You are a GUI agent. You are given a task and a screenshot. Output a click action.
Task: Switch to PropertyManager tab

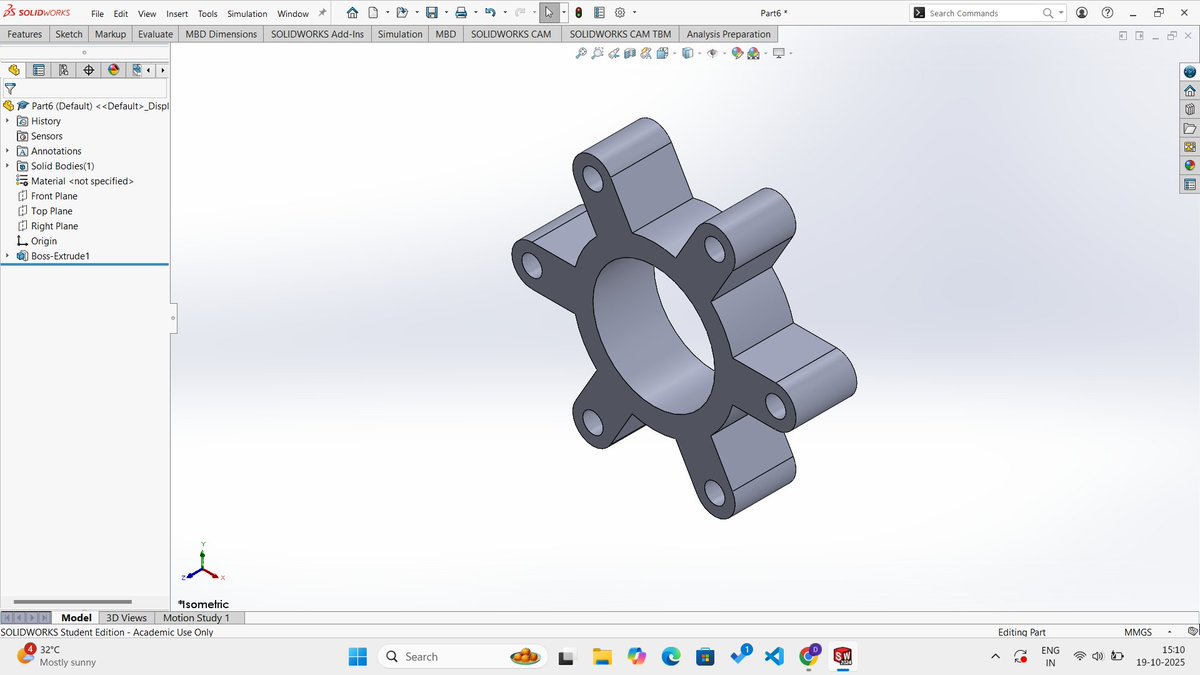pos(39,70)
